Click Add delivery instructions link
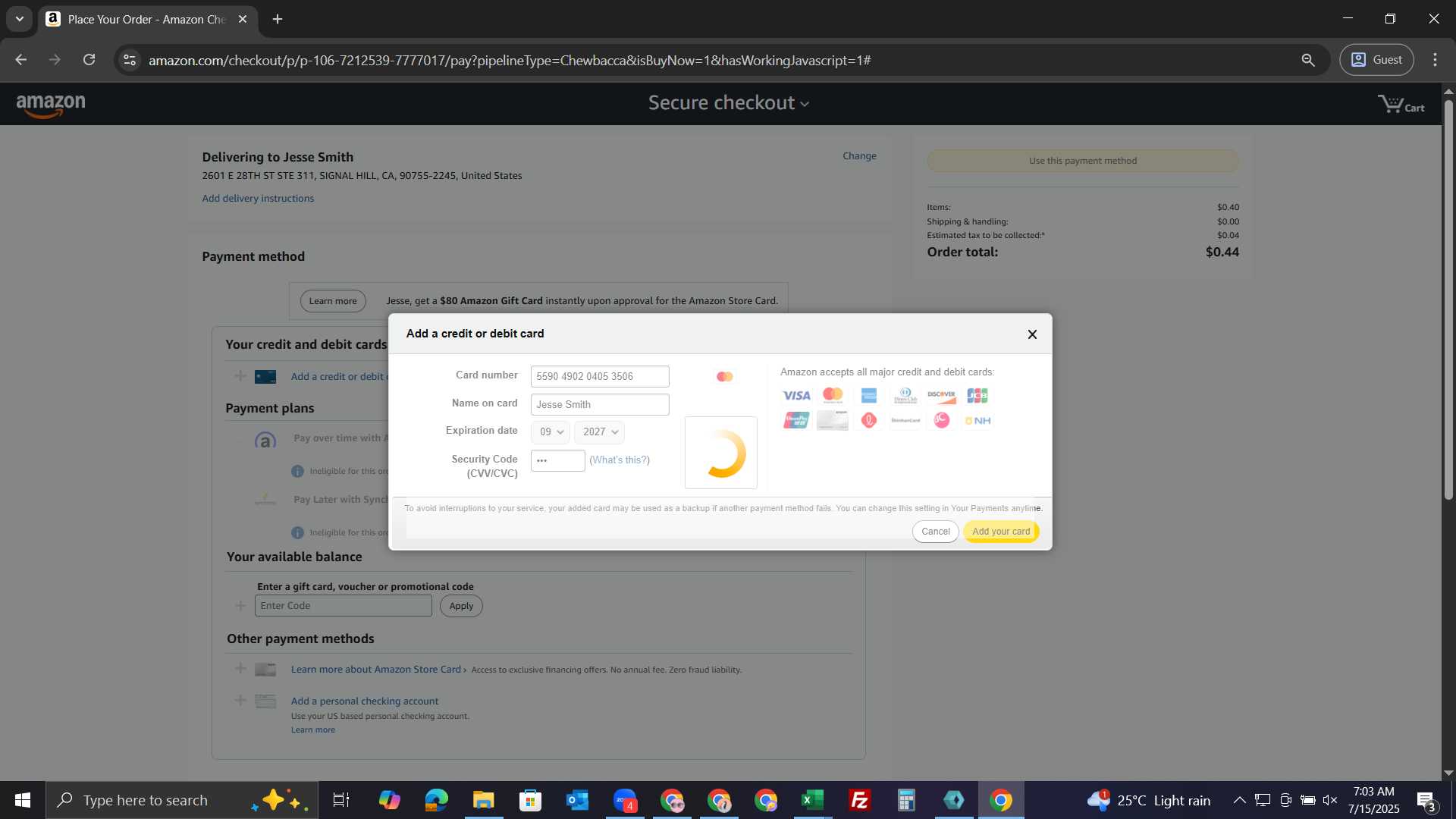Image resolution: width=1456 pixels, height=819 pixels. pyautogui.click(x=258, y=198)
